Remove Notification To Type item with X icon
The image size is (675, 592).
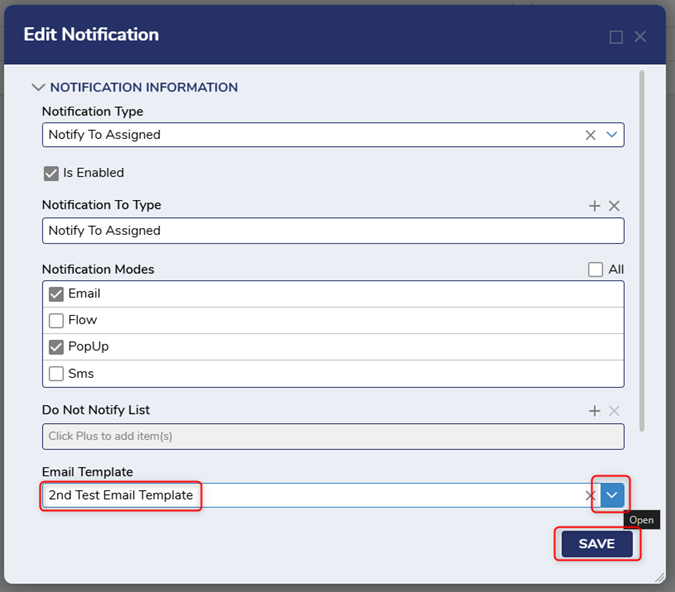coord(614,206)
